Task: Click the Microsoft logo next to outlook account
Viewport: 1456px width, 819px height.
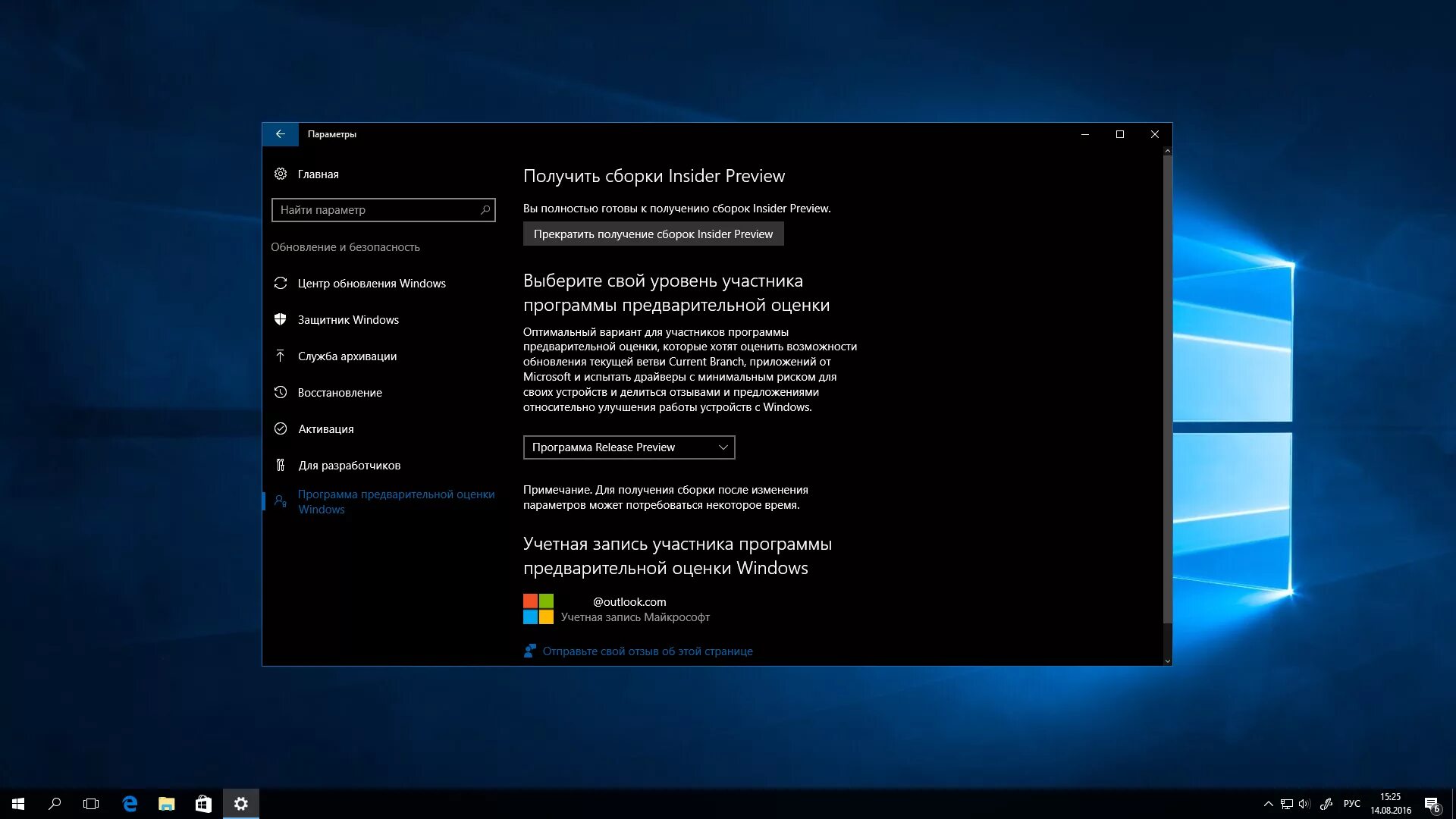Action: 538,609
